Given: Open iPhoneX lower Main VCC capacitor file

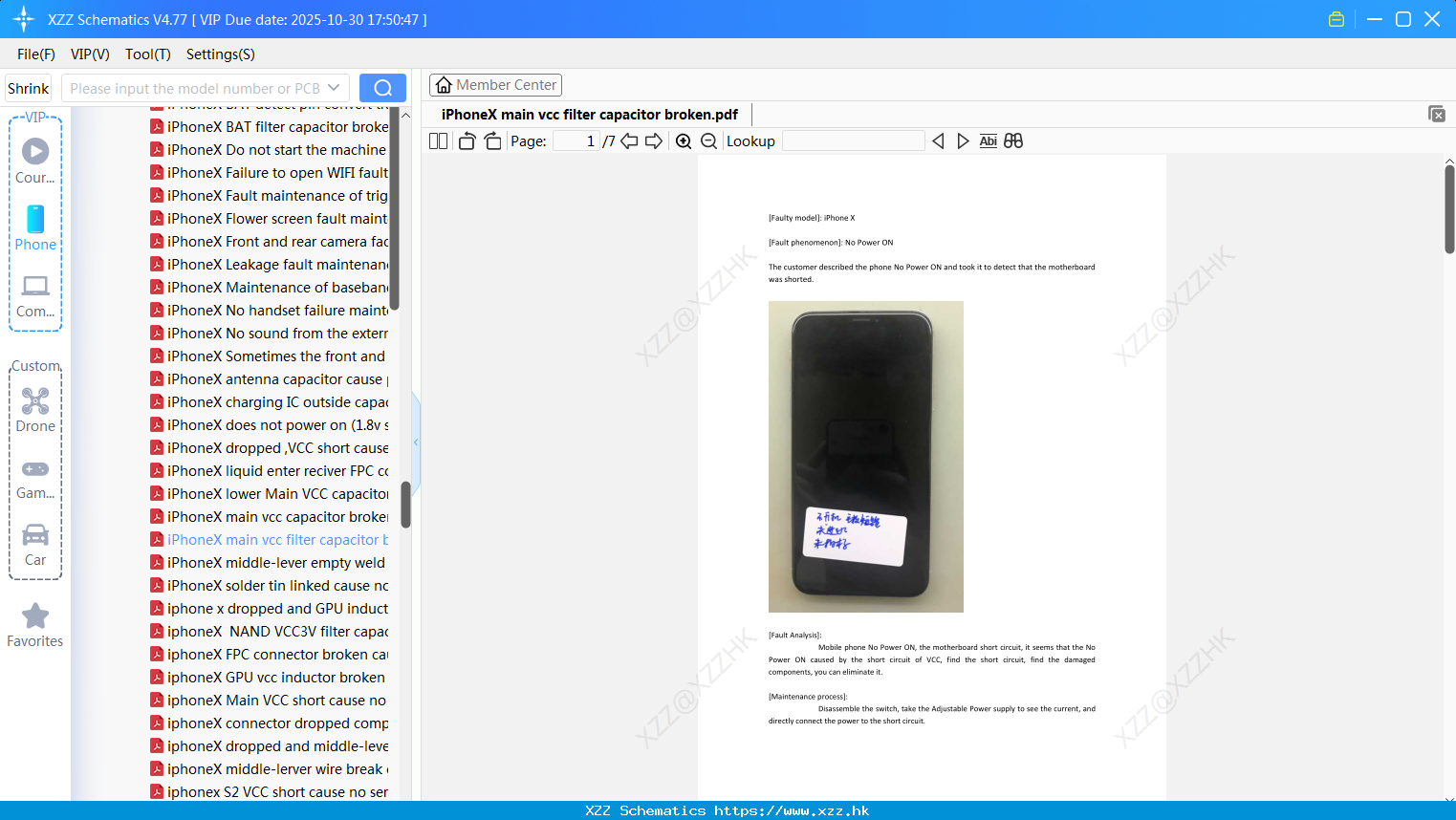Looking at the screenshot, I should 270,493.
